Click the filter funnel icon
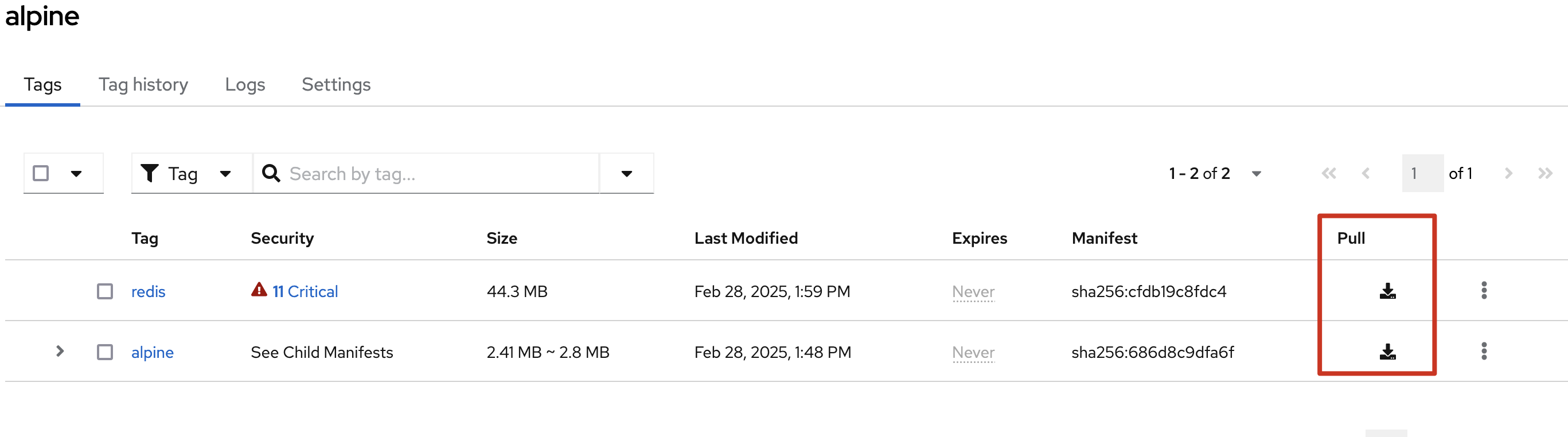The image size is (1568, 437). tap(149, 173)
